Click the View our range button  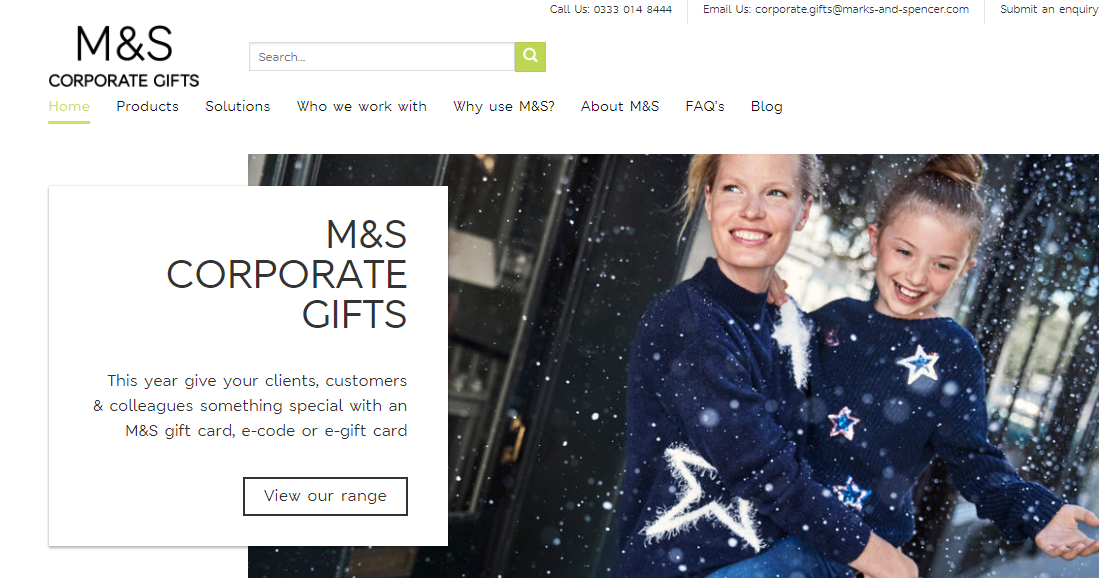click(325, 496)
